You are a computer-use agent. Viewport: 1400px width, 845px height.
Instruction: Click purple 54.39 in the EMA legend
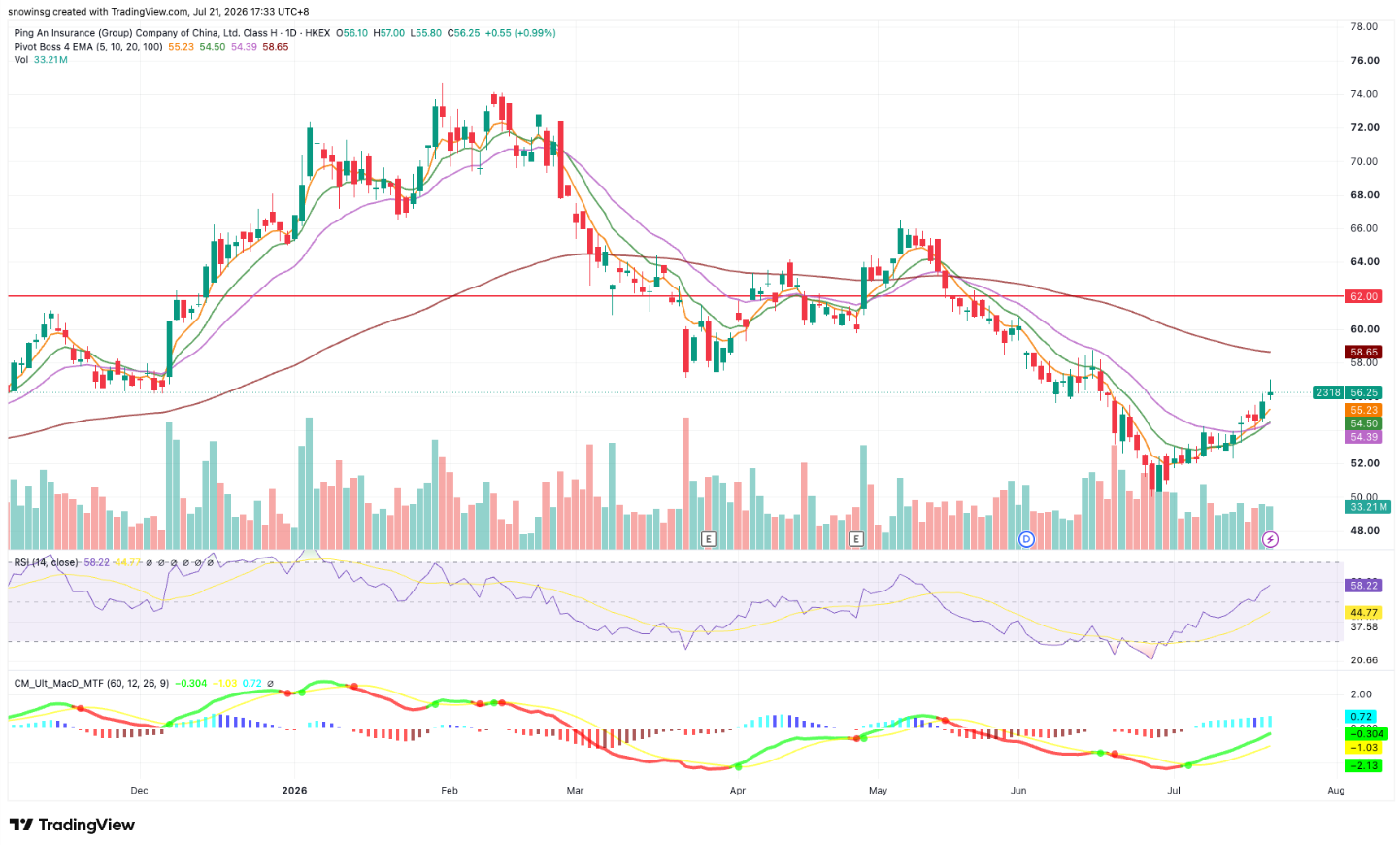[245, 47]
